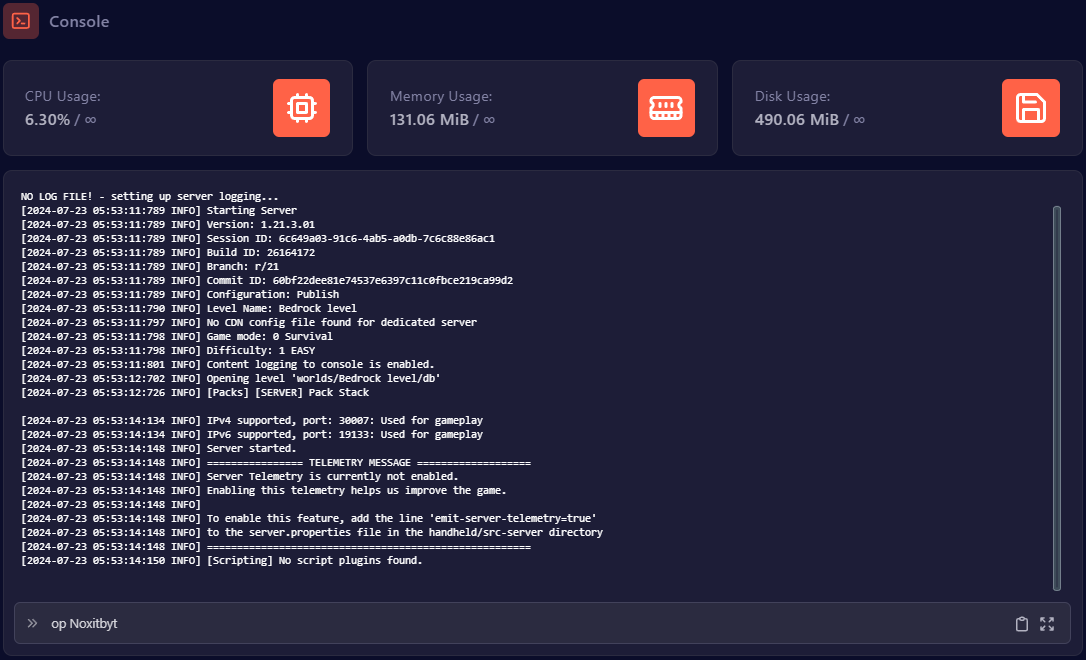Expand console with the fullscreen icon
The height and width of the screenshot is (660, 1086).
pyautogui.click(x=1047, y=624)
